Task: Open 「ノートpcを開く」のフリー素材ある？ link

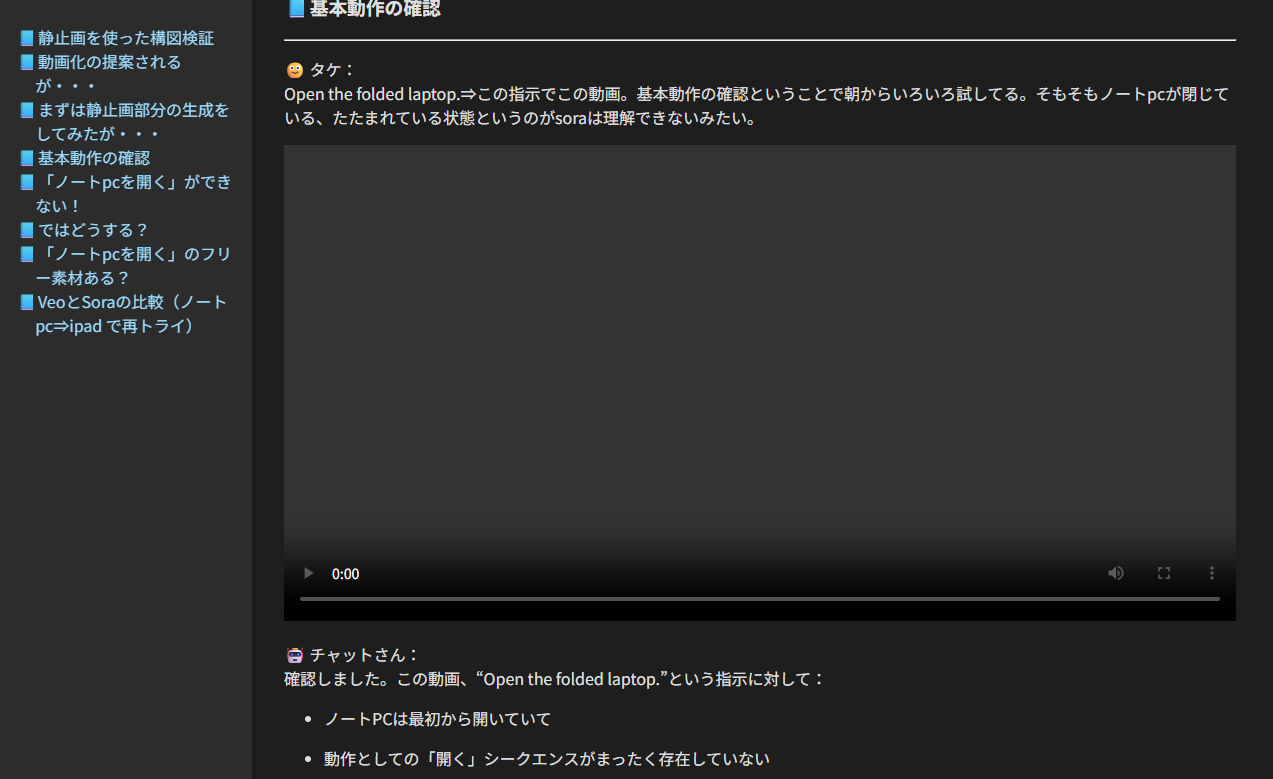Action: (134, 254)
